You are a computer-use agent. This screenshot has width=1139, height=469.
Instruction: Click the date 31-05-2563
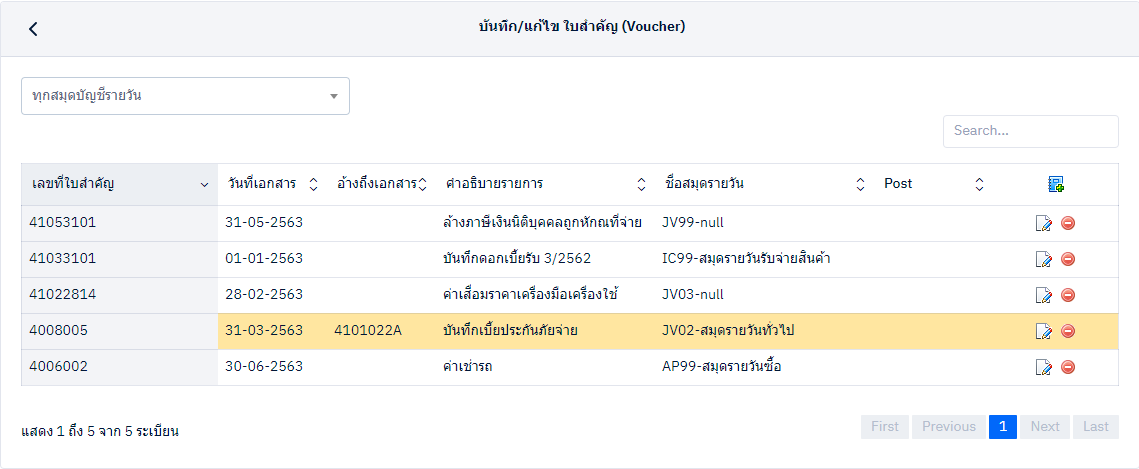tap(264, 223)
